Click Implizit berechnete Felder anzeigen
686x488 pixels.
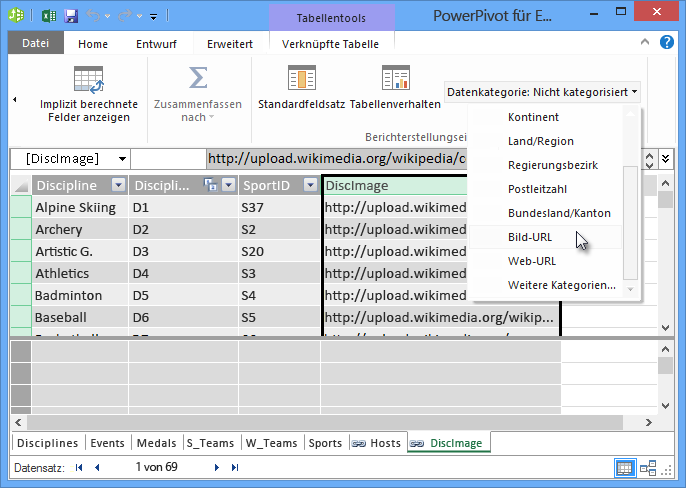coord(89,94)
